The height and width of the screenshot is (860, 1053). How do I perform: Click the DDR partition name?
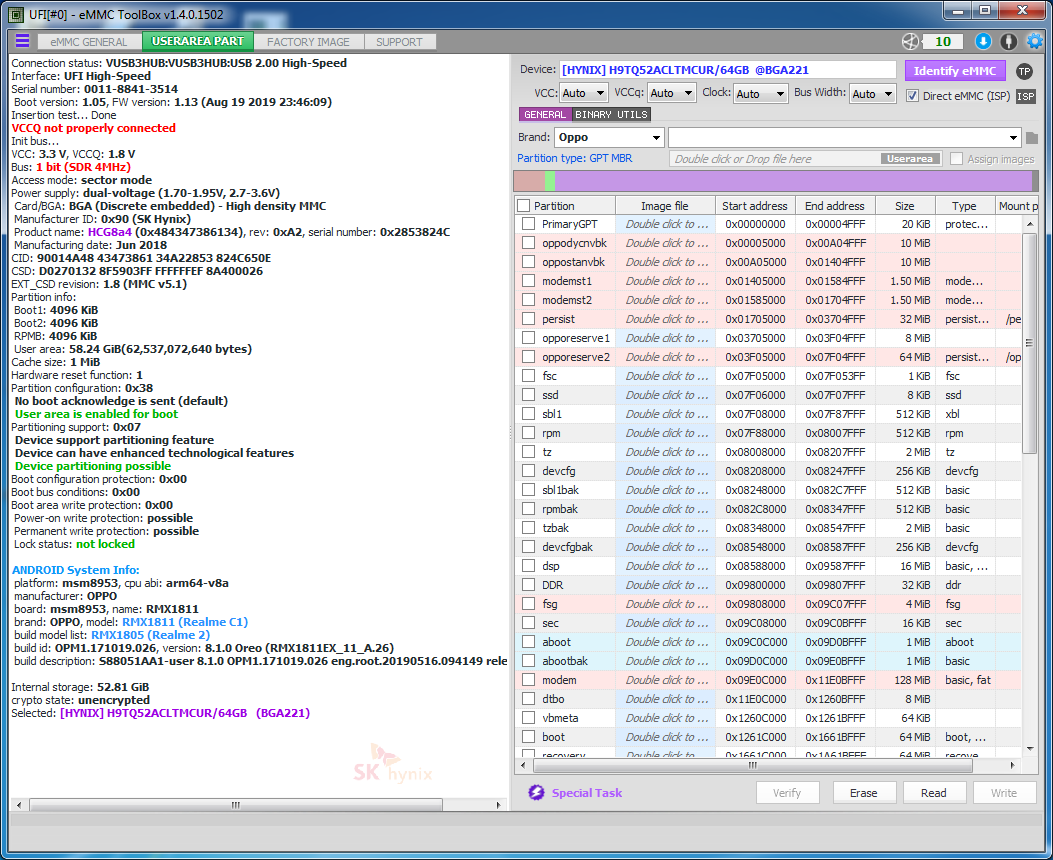pos(553,585)
